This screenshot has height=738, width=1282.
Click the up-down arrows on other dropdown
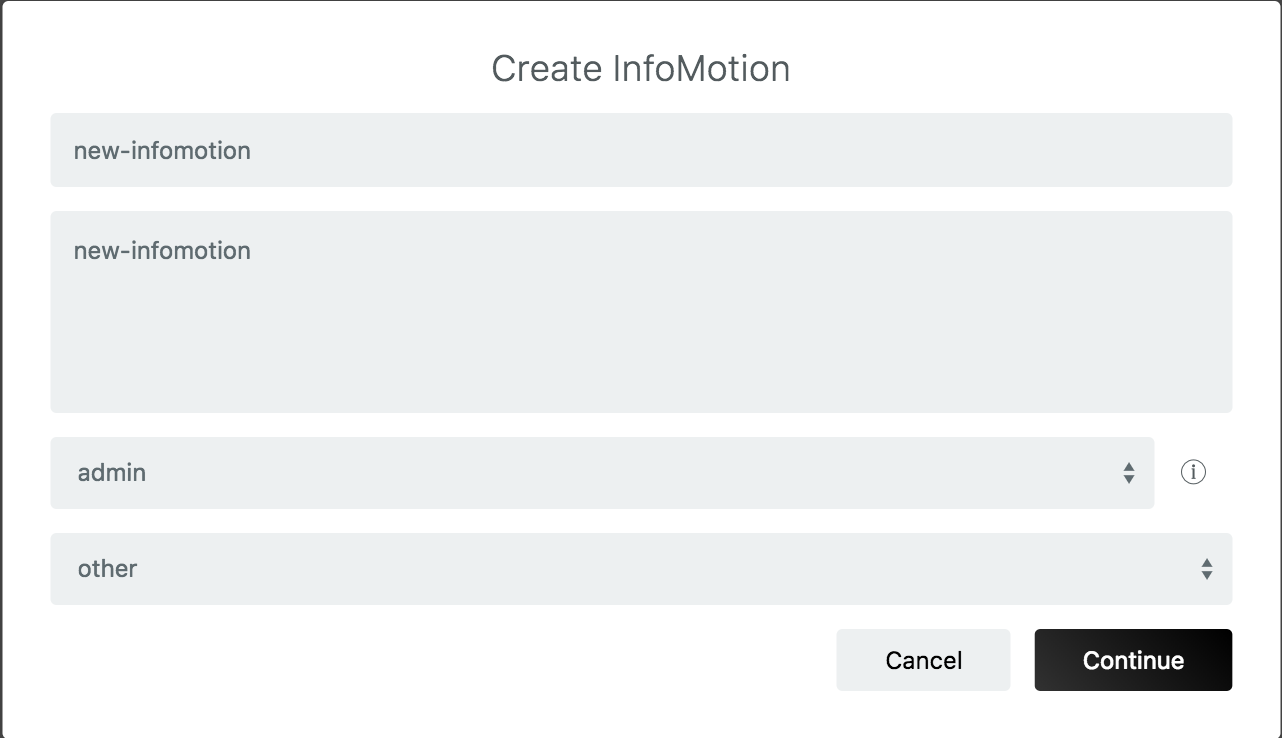[x=1207, y=569]
